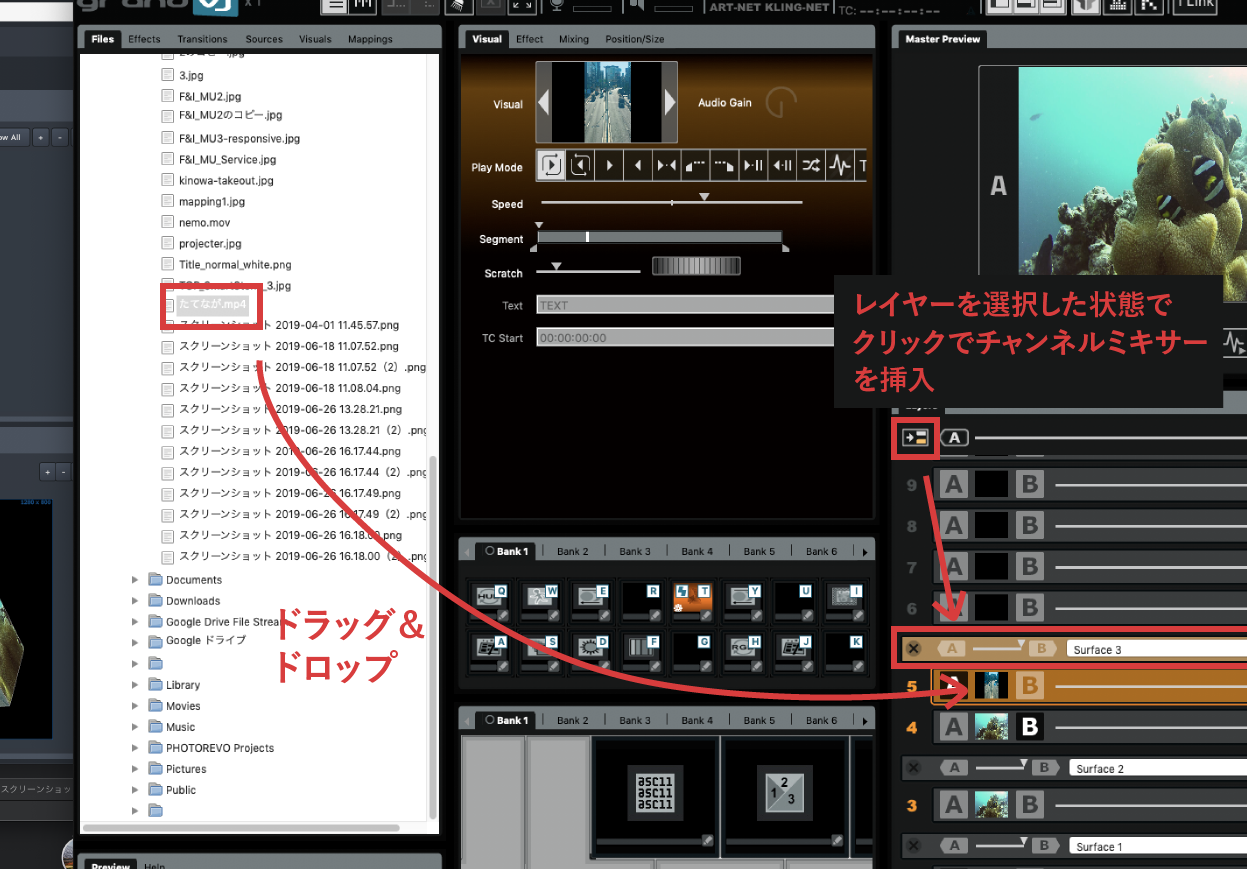
Task: Adjust the Scratch slider
Action: [588, 269]
